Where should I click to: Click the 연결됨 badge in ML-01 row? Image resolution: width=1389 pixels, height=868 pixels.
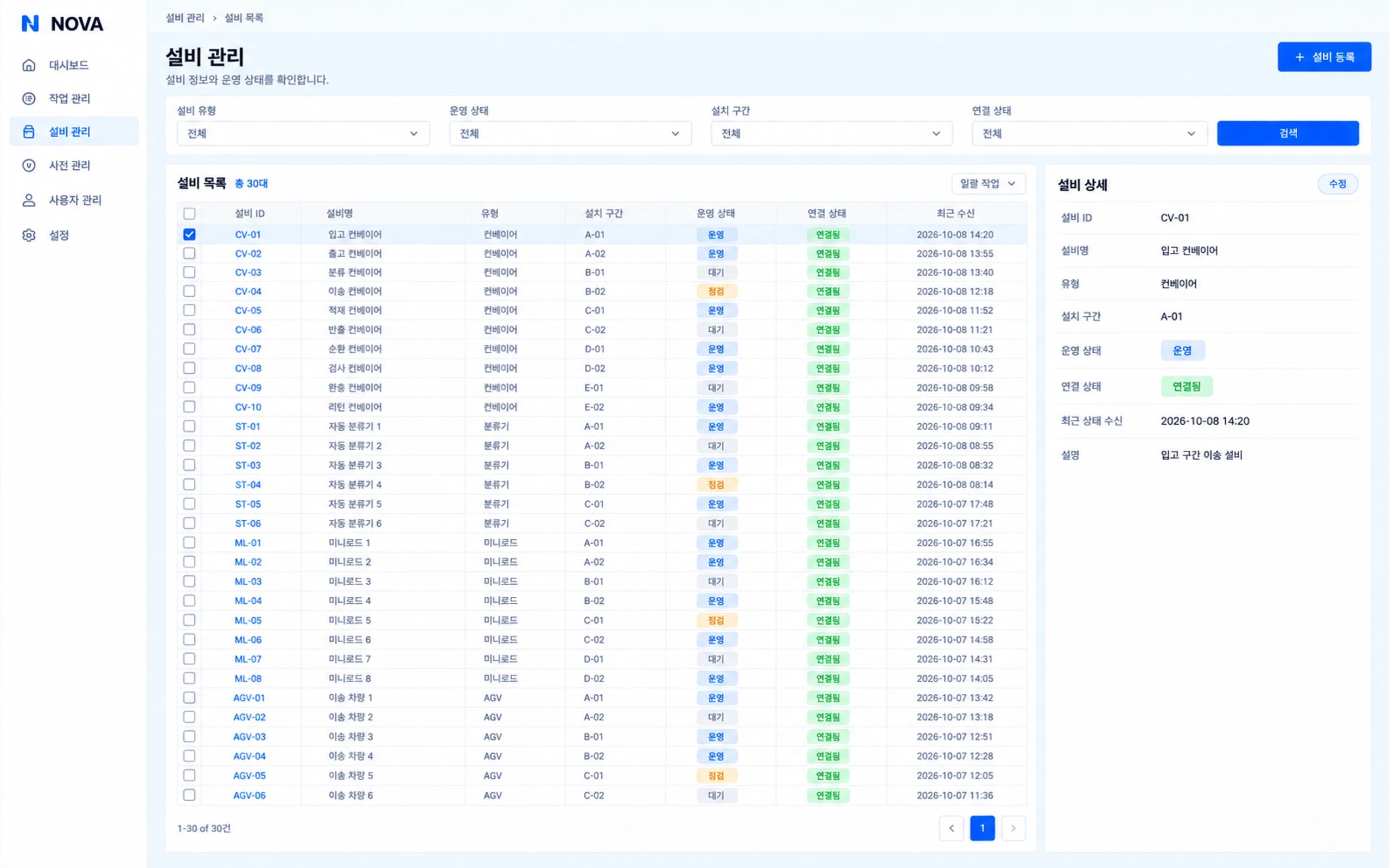827,542
